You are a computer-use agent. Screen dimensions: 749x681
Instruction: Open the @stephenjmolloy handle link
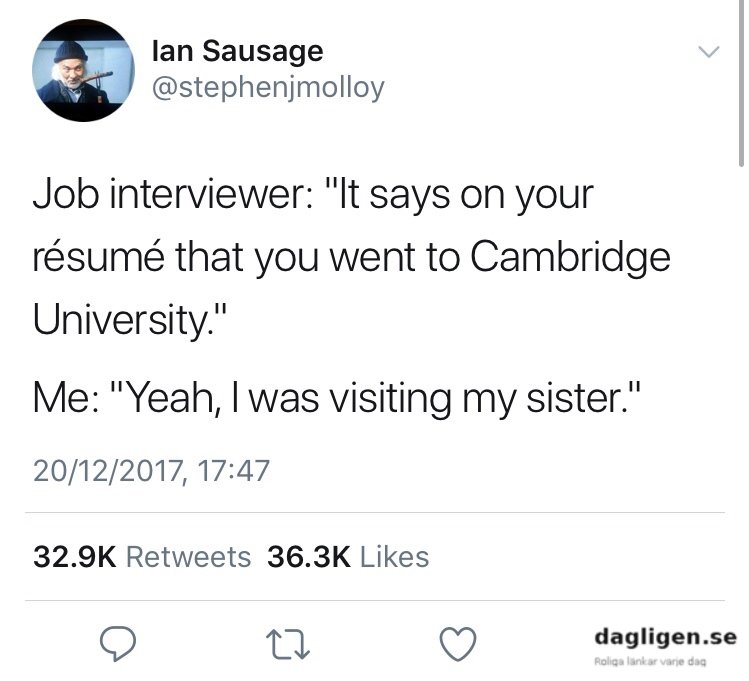point(268,87)
